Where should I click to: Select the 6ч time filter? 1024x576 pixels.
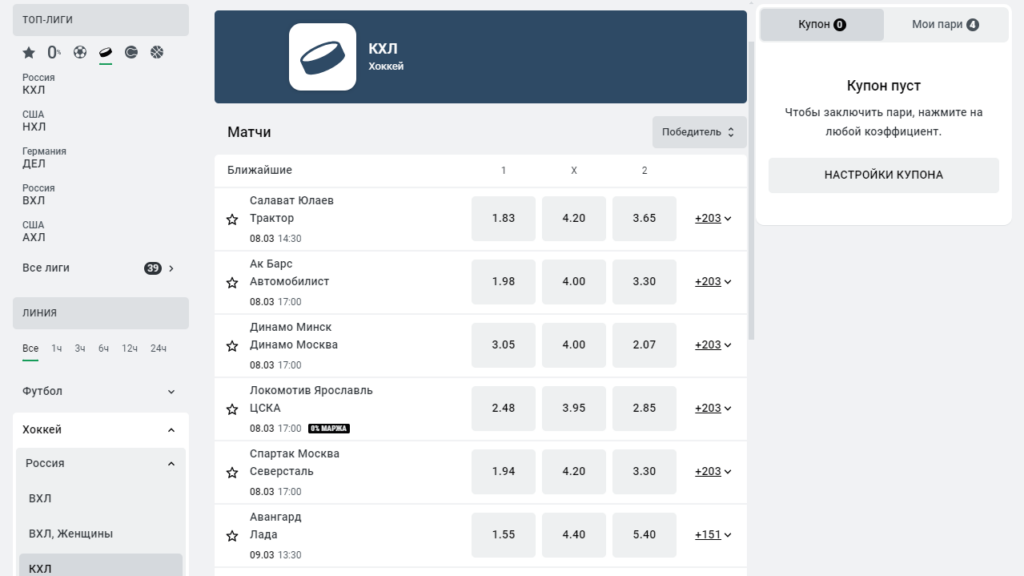(103, 349)
